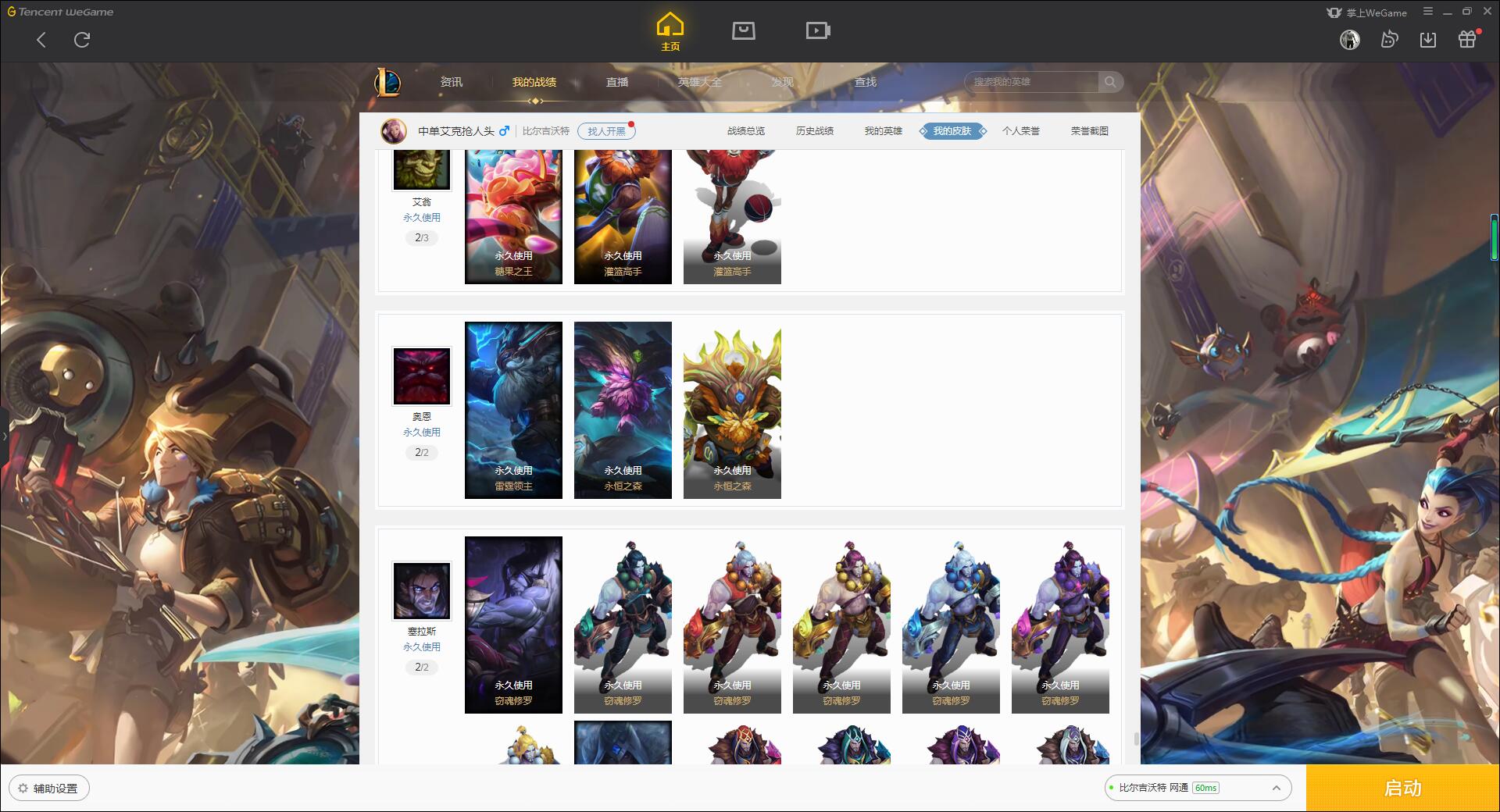Refresh the page with the reload icon

coord(82,40)
